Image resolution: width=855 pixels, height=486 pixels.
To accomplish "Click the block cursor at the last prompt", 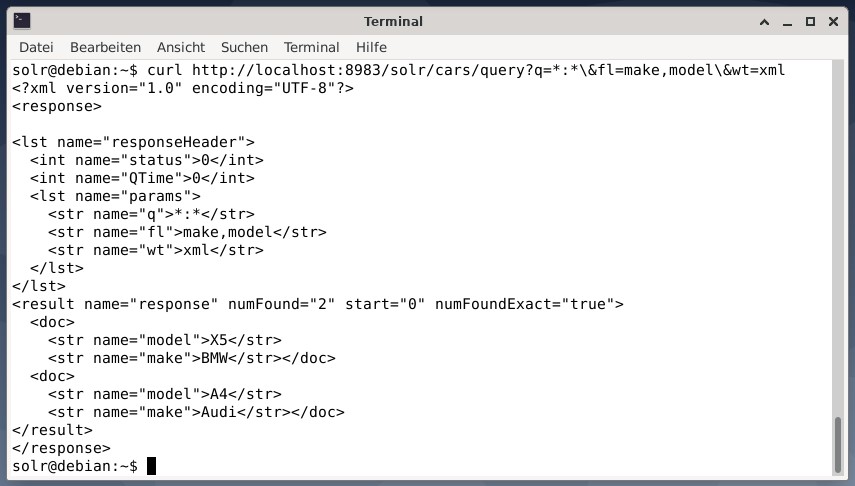I will [152, 466].
